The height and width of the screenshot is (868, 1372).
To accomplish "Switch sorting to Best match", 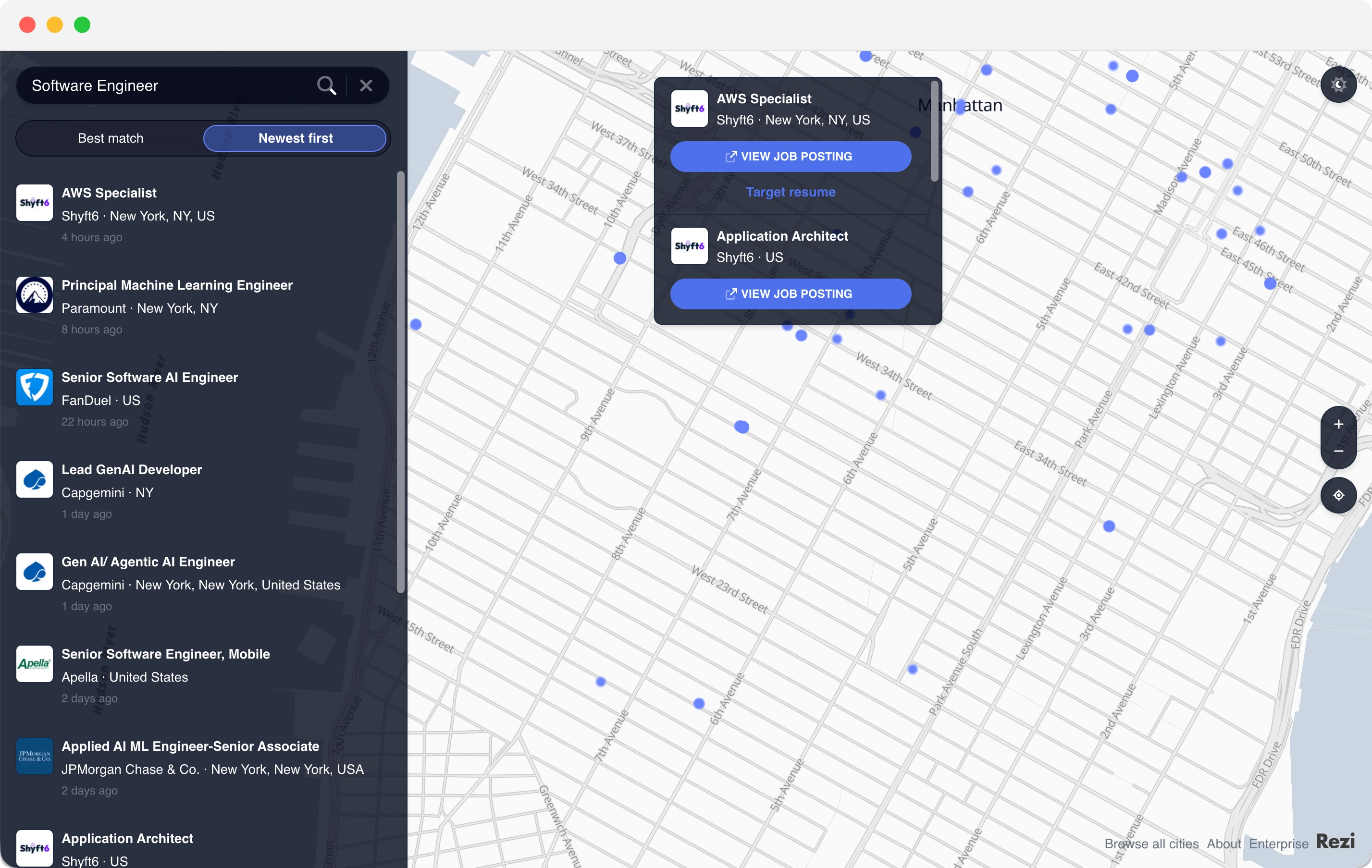I will [x=111, y=138].
